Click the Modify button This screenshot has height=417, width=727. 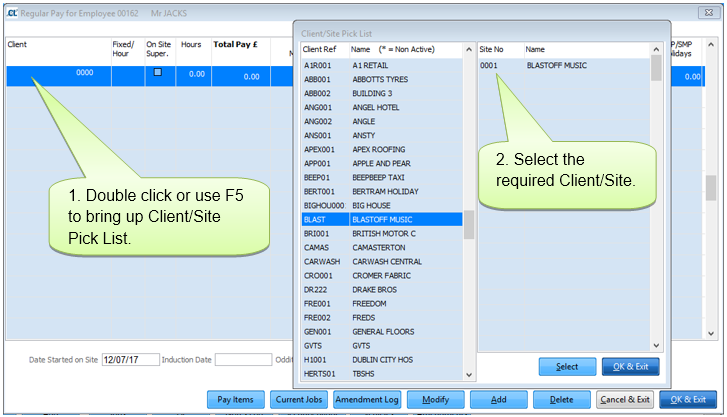435,399
